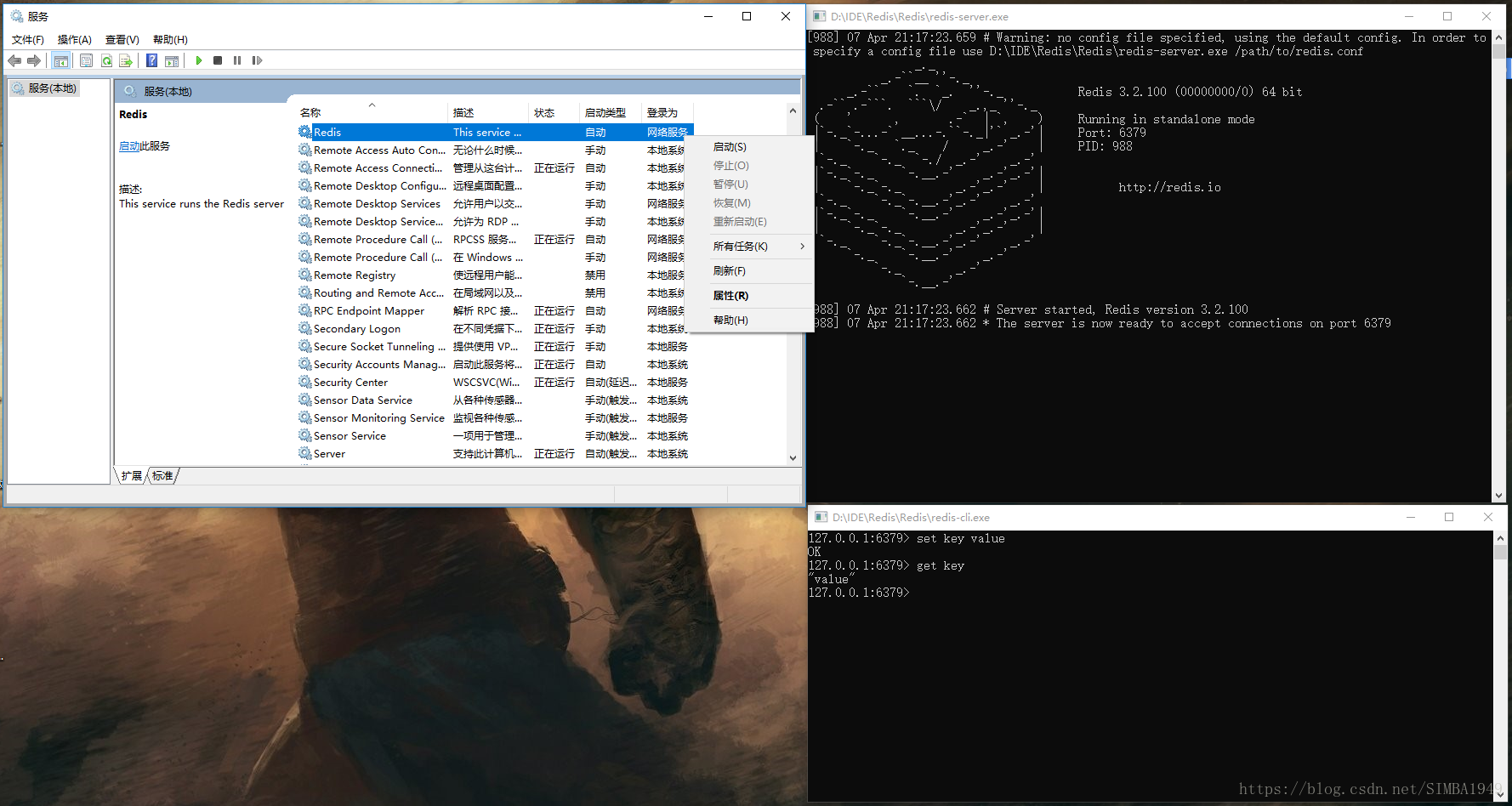Click redis-cli.exe window title bar icon

[x=821, y=517]
